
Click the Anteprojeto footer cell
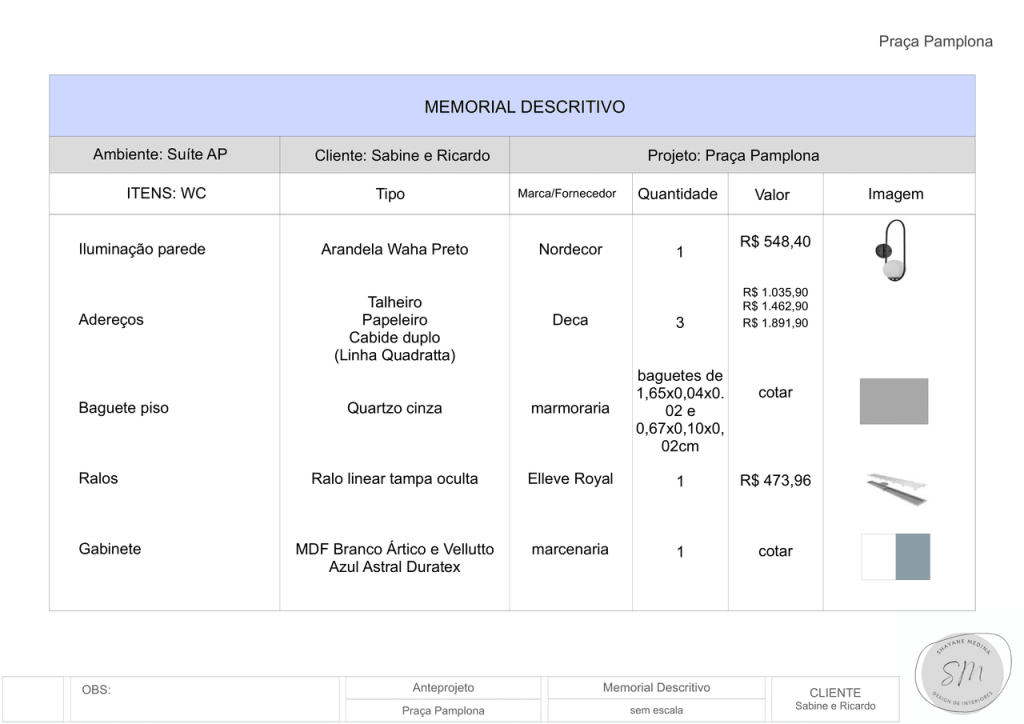coord(443,688)
